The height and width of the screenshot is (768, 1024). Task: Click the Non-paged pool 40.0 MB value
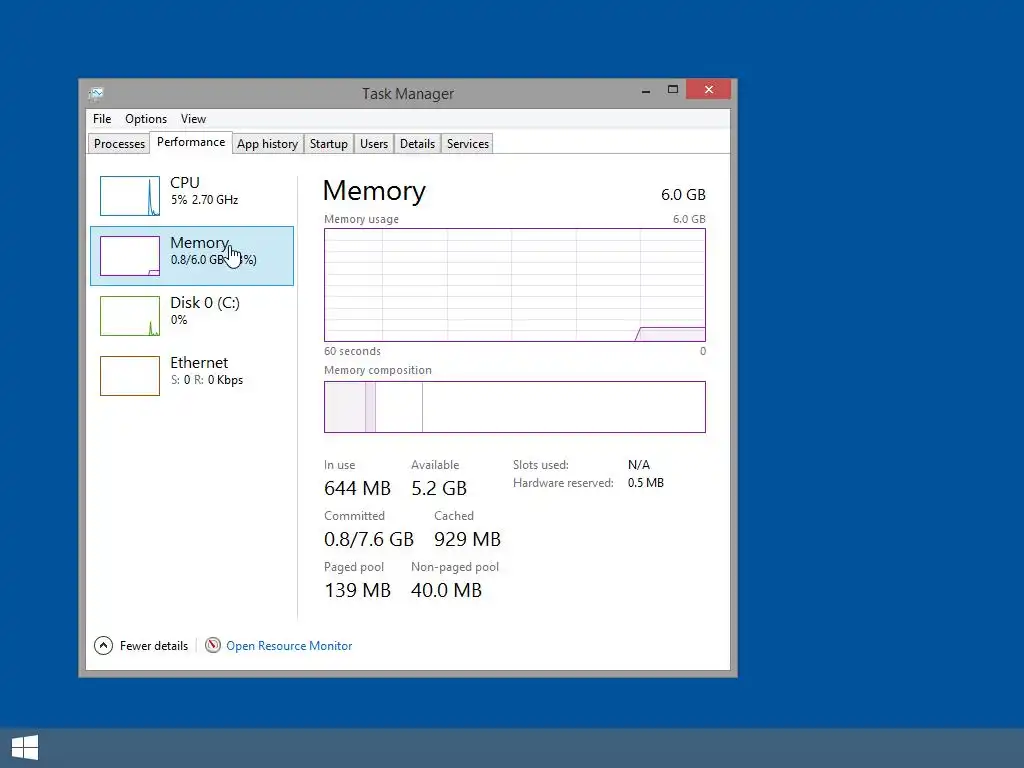click(446, 590)
